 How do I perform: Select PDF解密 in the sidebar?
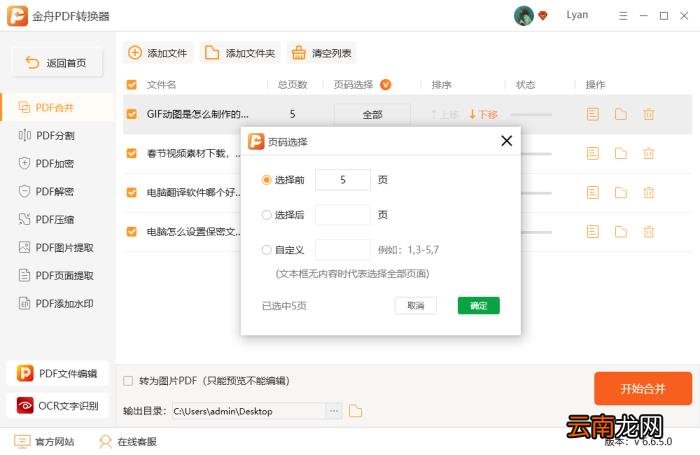coord(58,192)
